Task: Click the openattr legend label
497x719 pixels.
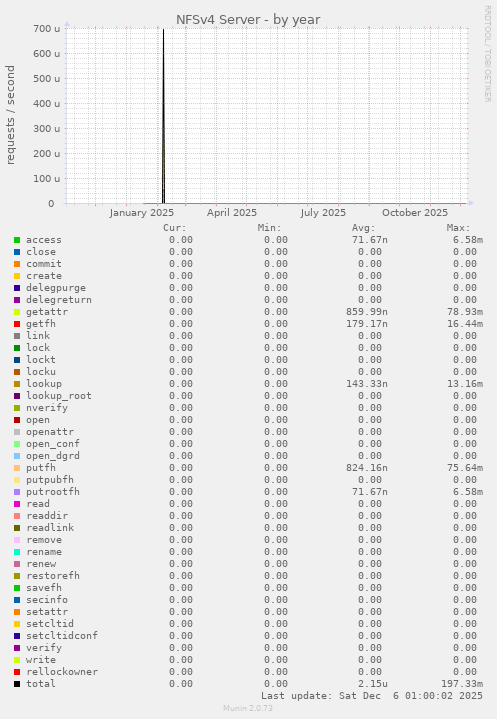Action: (50, 432)
